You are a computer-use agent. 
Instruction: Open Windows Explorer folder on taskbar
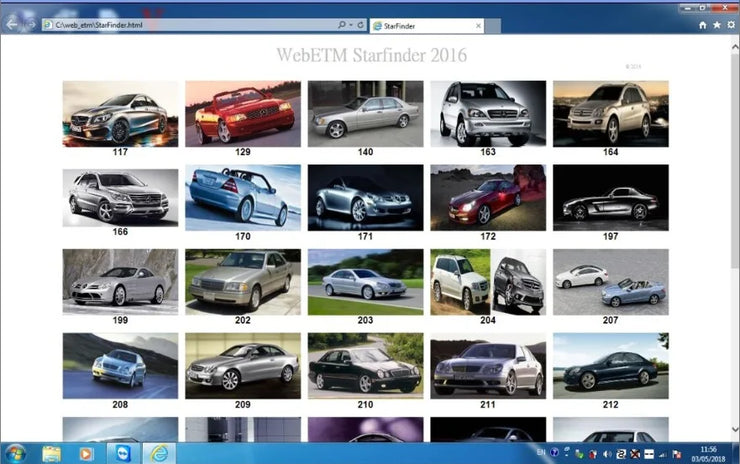coord(52,452)
